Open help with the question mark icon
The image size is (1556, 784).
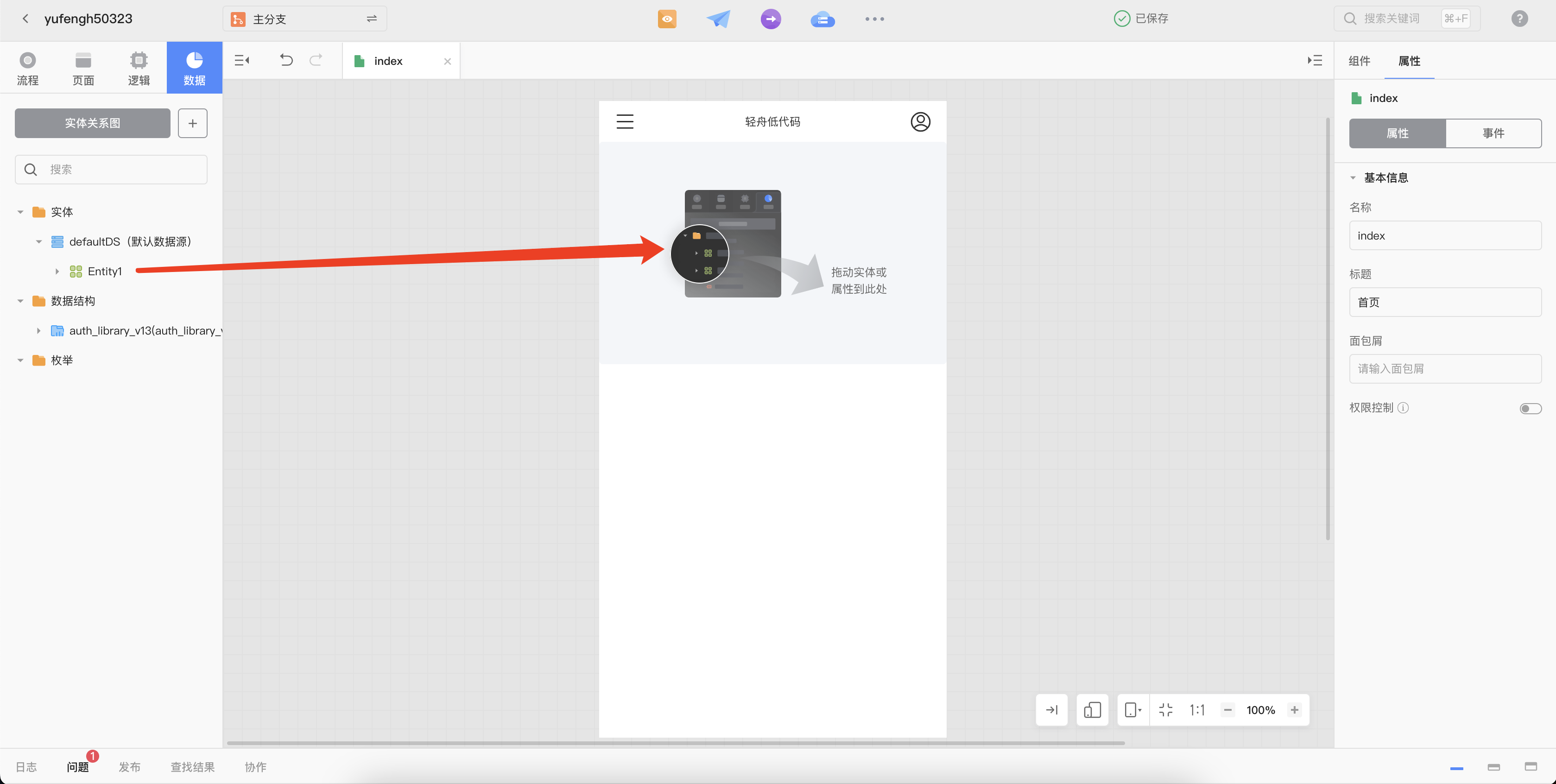[x=1519, y=19]
